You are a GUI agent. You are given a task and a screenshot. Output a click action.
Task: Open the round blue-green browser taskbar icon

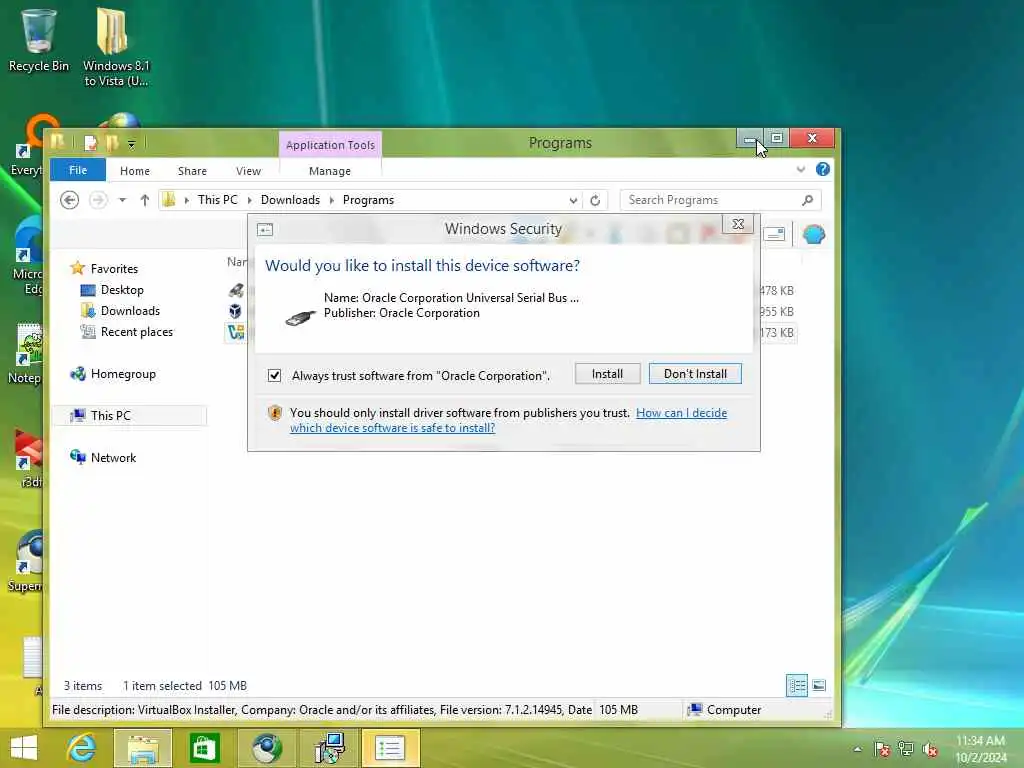[266, 748]
